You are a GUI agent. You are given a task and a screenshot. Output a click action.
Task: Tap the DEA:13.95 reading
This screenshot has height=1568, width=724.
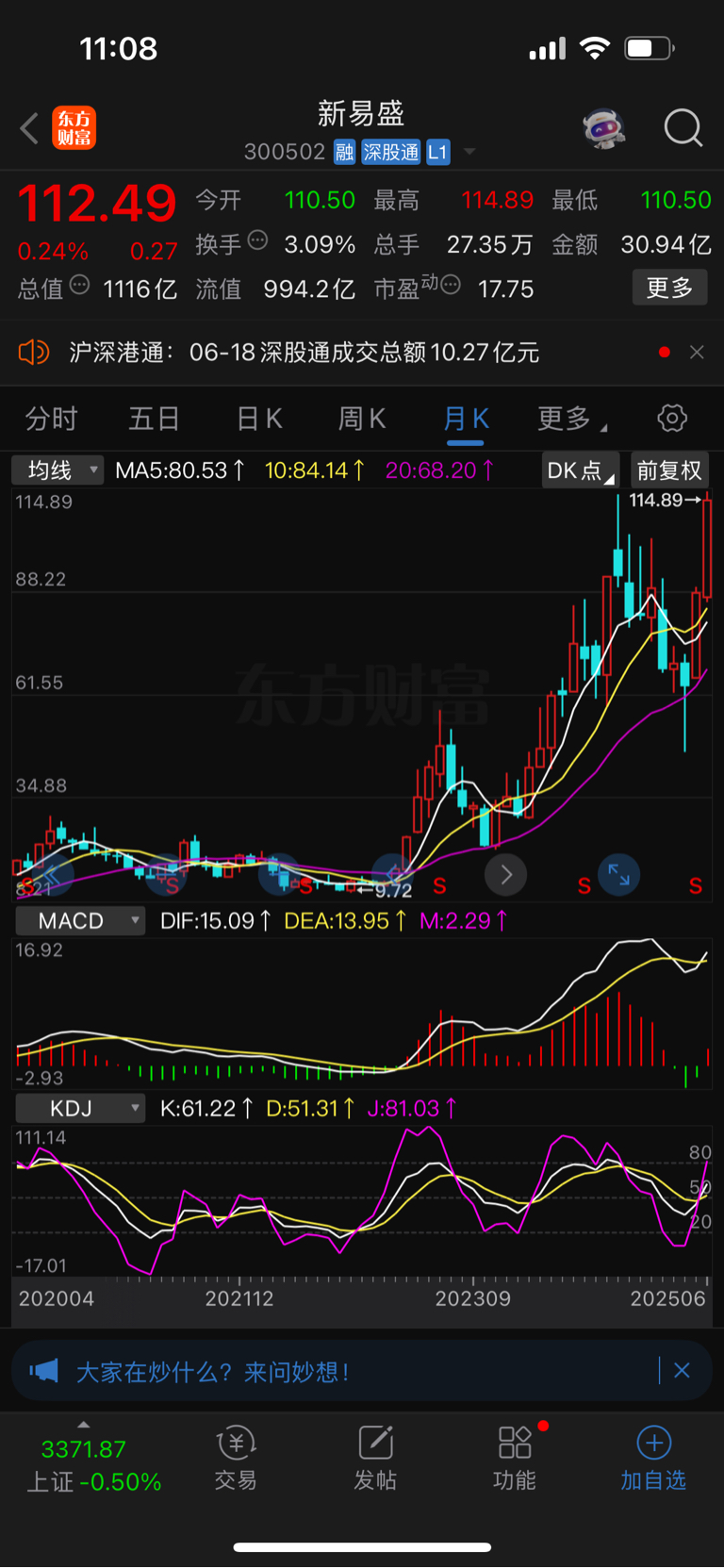[x=345, y=920]
